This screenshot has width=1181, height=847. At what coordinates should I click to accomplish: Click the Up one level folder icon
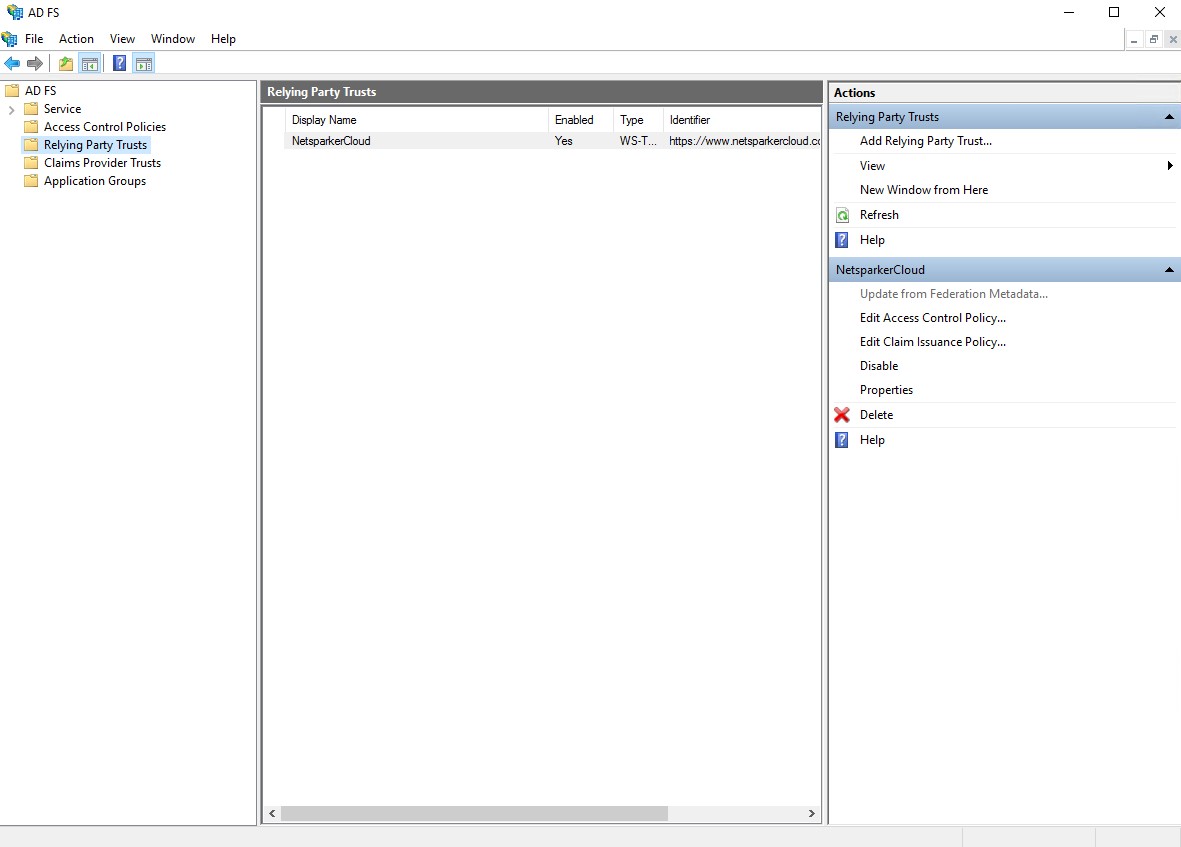(x=64, y=63)
